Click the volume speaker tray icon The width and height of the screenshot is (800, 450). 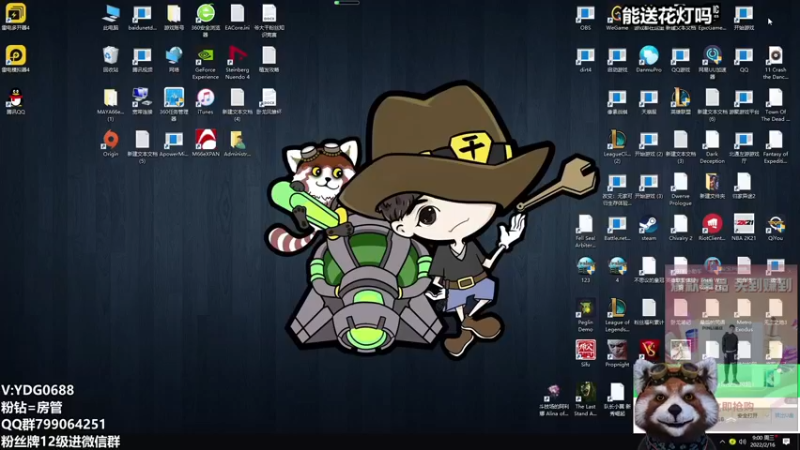click(742, 442)
